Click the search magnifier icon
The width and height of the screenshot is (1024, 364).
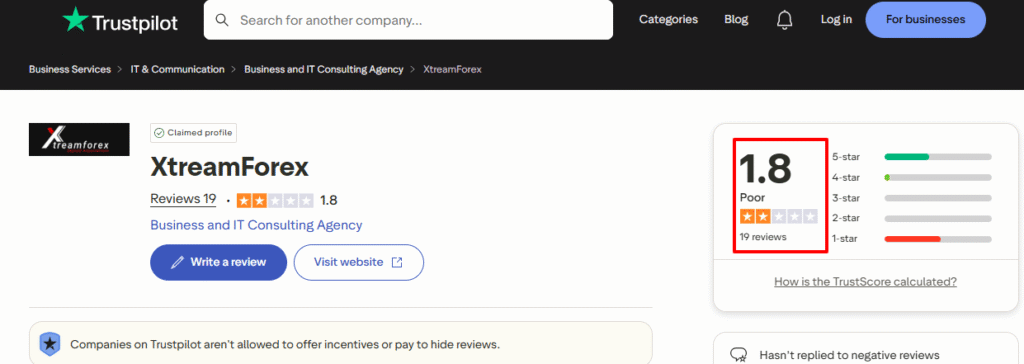(x=222, y=20)
